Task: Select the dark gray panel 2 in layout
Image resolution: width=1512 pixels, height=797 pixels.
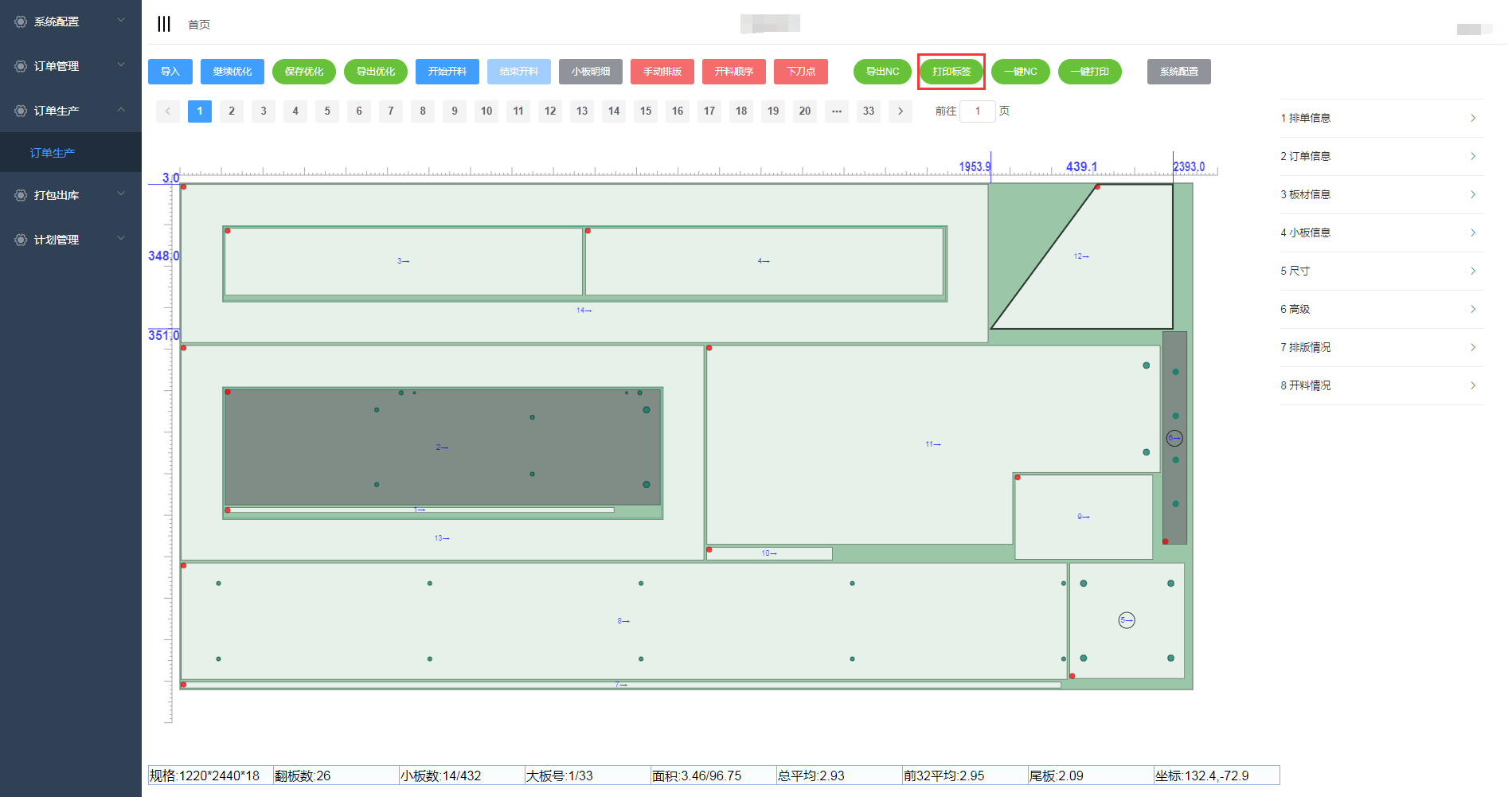Action: pos(443,447)
